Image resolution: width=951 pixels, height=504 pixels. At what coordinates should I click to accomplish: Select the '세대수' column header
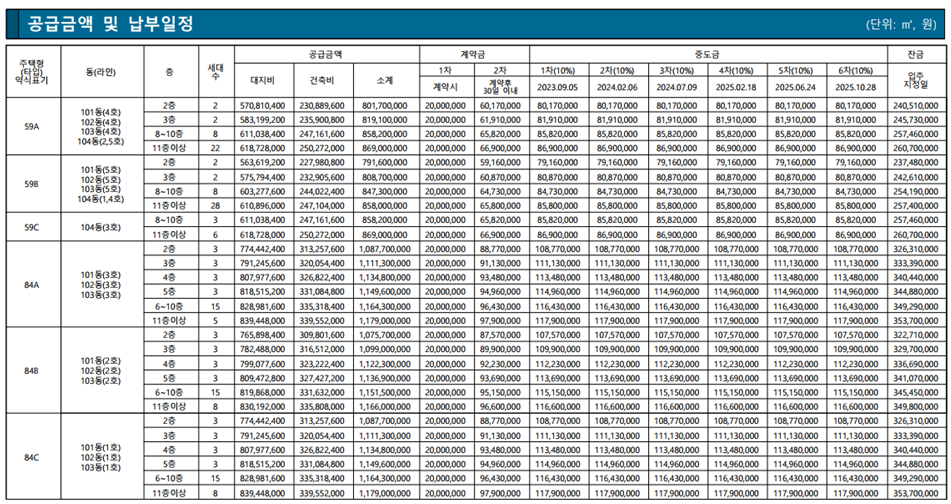click(x=215, y=72)
